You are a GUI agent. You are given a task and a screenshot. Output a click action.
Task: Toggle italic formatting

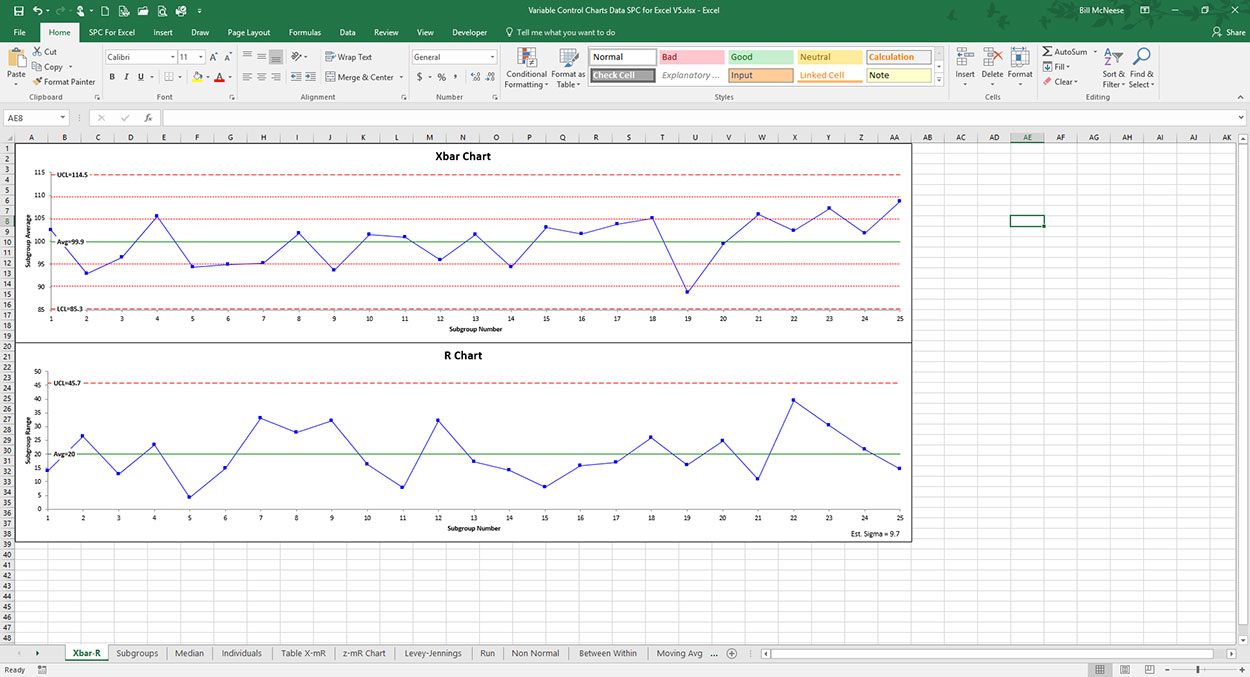[125, 76]
